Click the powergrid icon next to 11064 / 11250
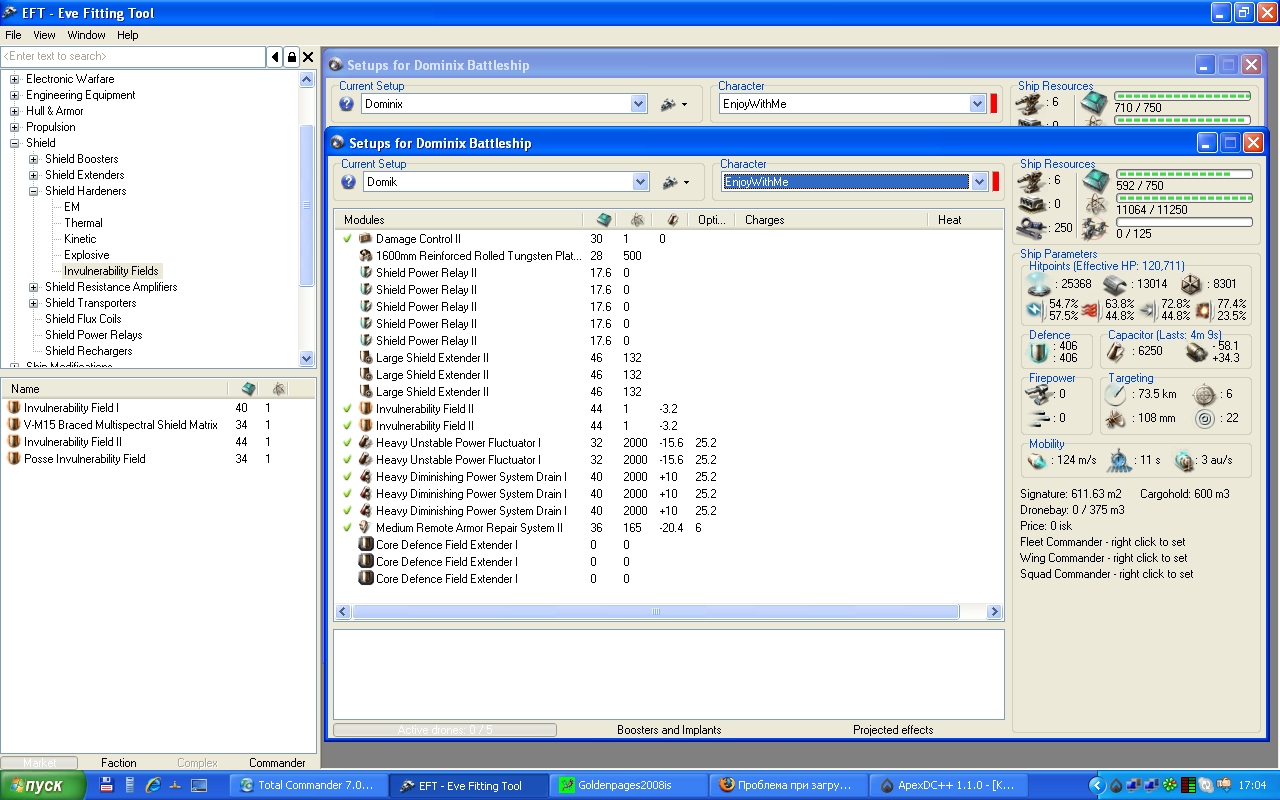 click(x=1095, y=206)
